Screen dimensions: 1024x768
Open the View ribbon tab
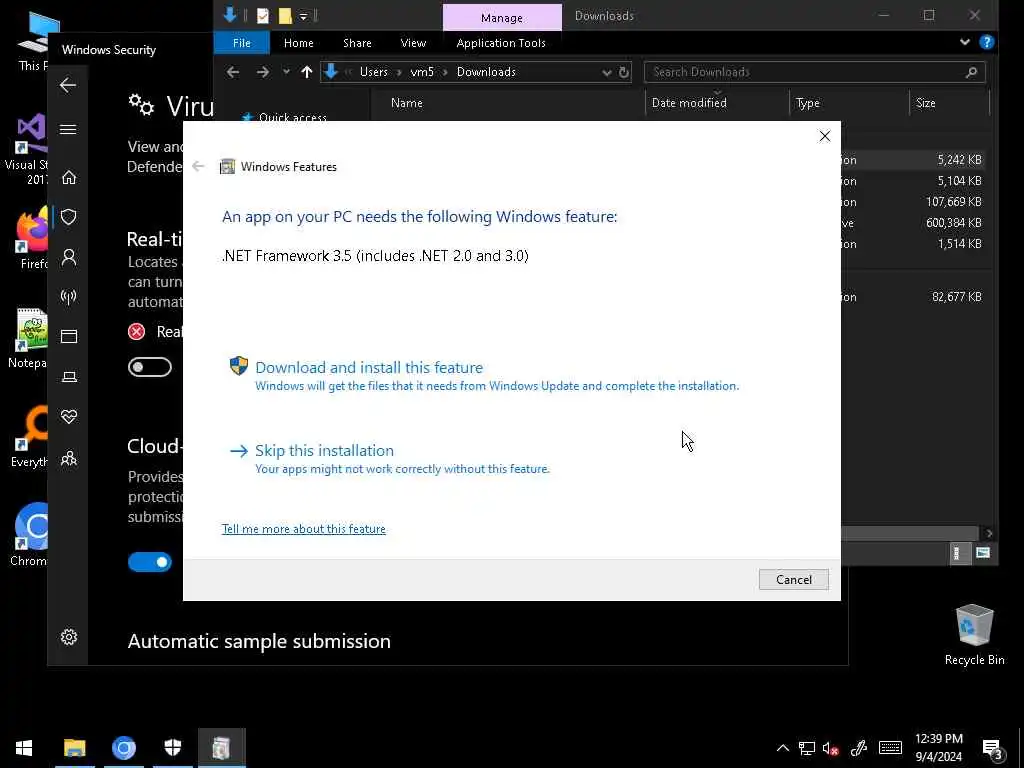413,43
